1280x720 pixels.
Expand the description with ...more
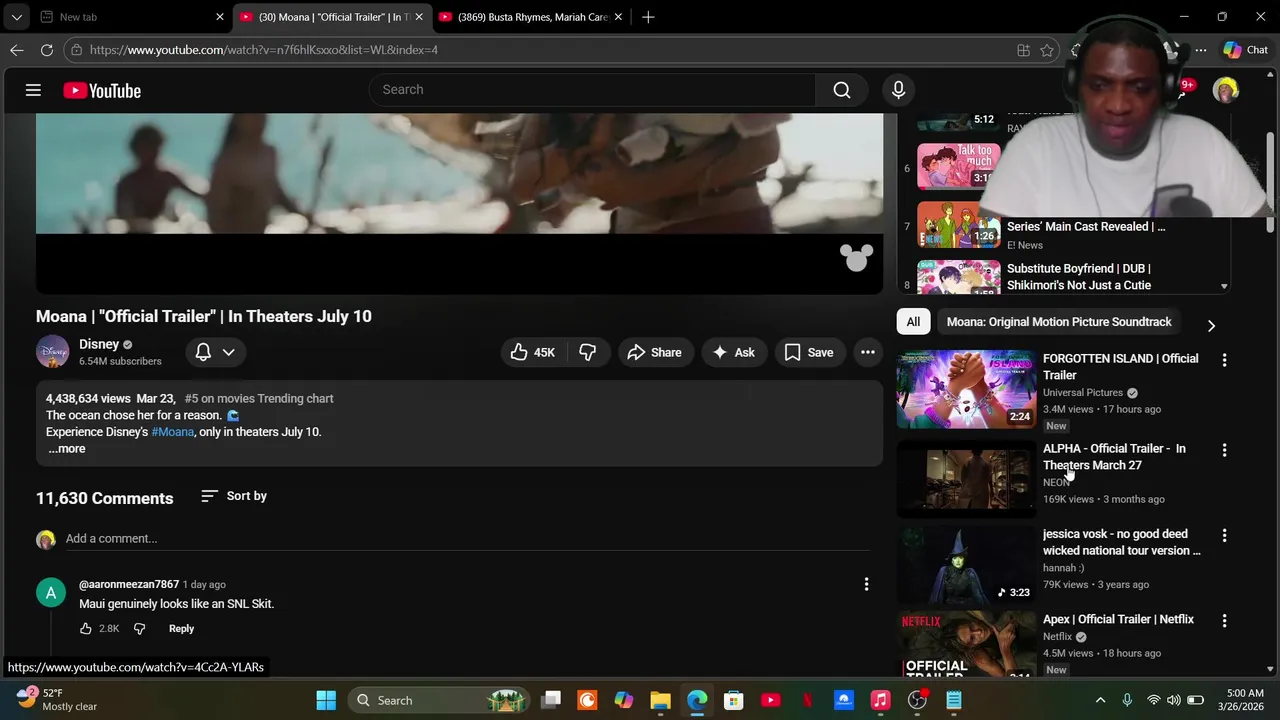pos(67,449)
